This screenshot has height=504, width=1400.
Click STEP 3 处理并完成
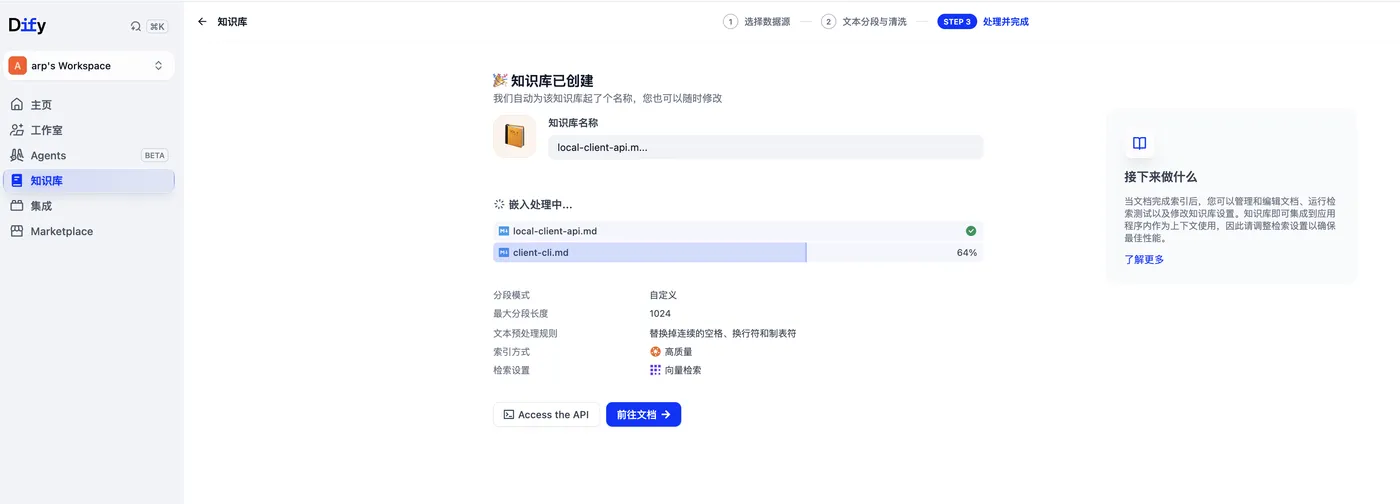click(x=983, y=21)
